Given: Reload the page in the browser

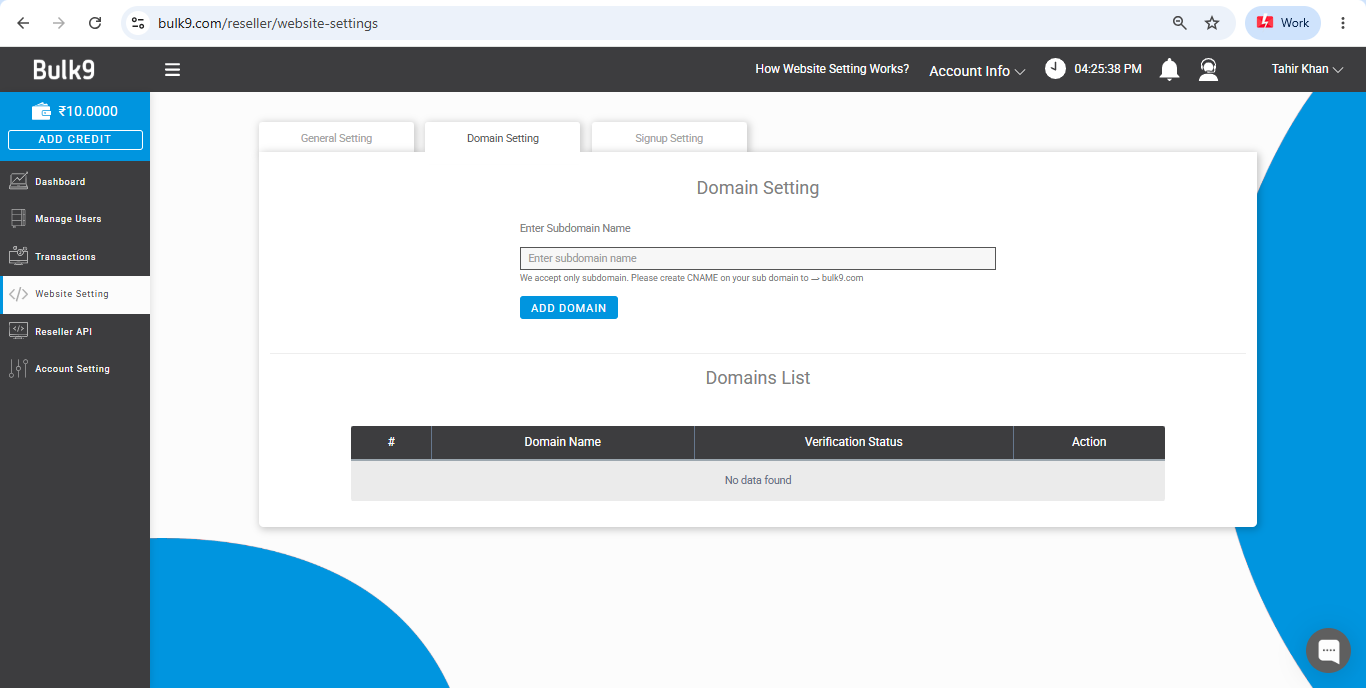Looking at the screenshot, I should click(95, 23).
